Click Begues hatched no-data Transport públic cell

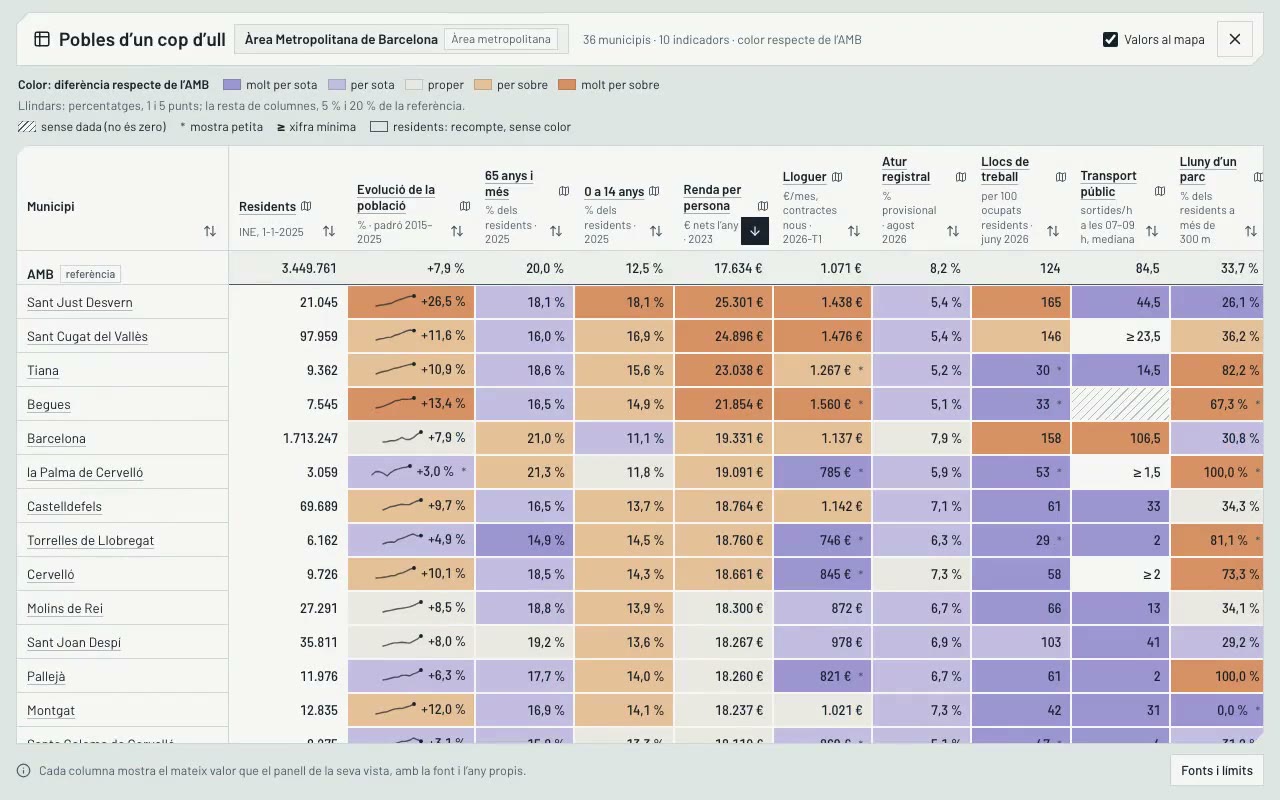tap(1120, 404)
